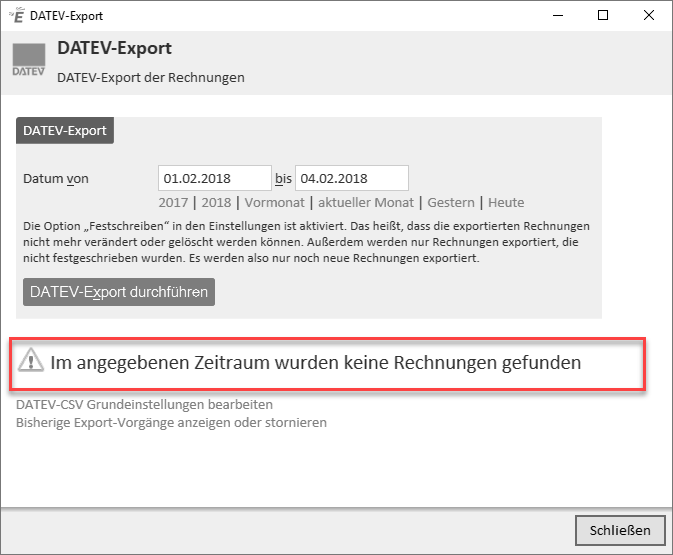Click the app icon in title bar

[x=17, y=15]
